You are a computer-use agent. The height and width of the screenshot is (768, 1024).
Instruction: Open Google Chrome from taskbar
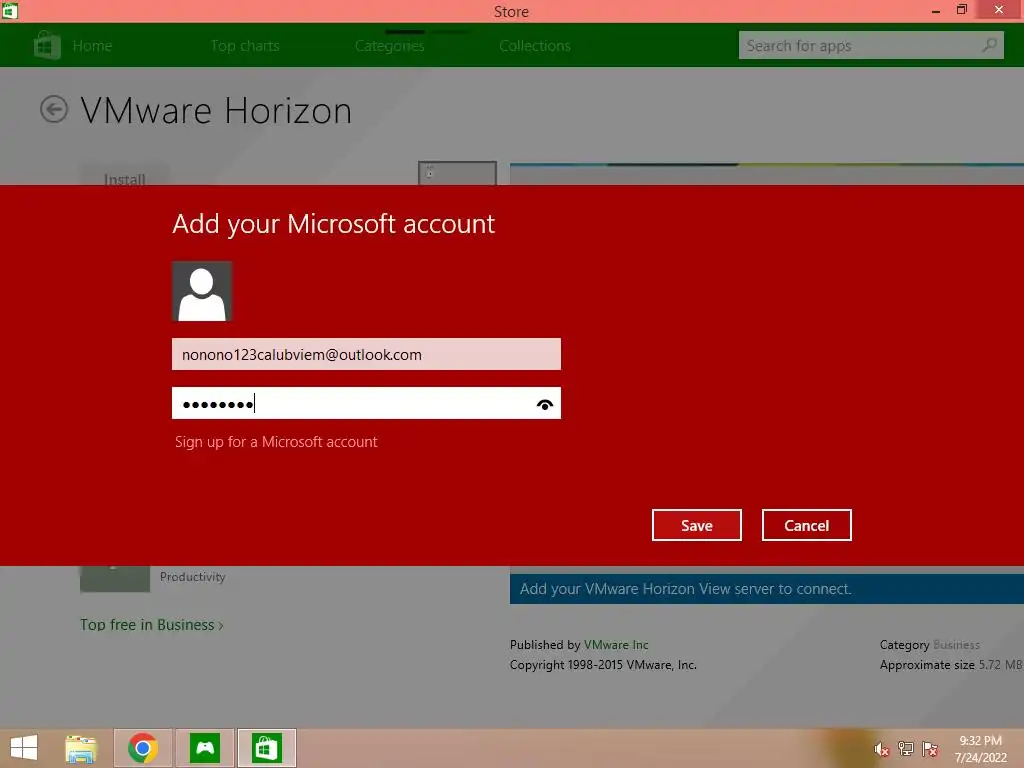[142, 748]
